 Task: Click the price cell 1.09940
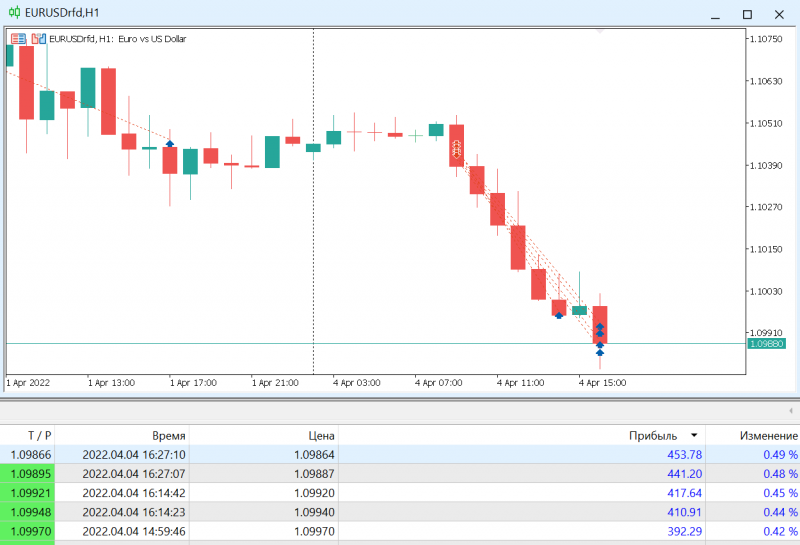[314, 512]
